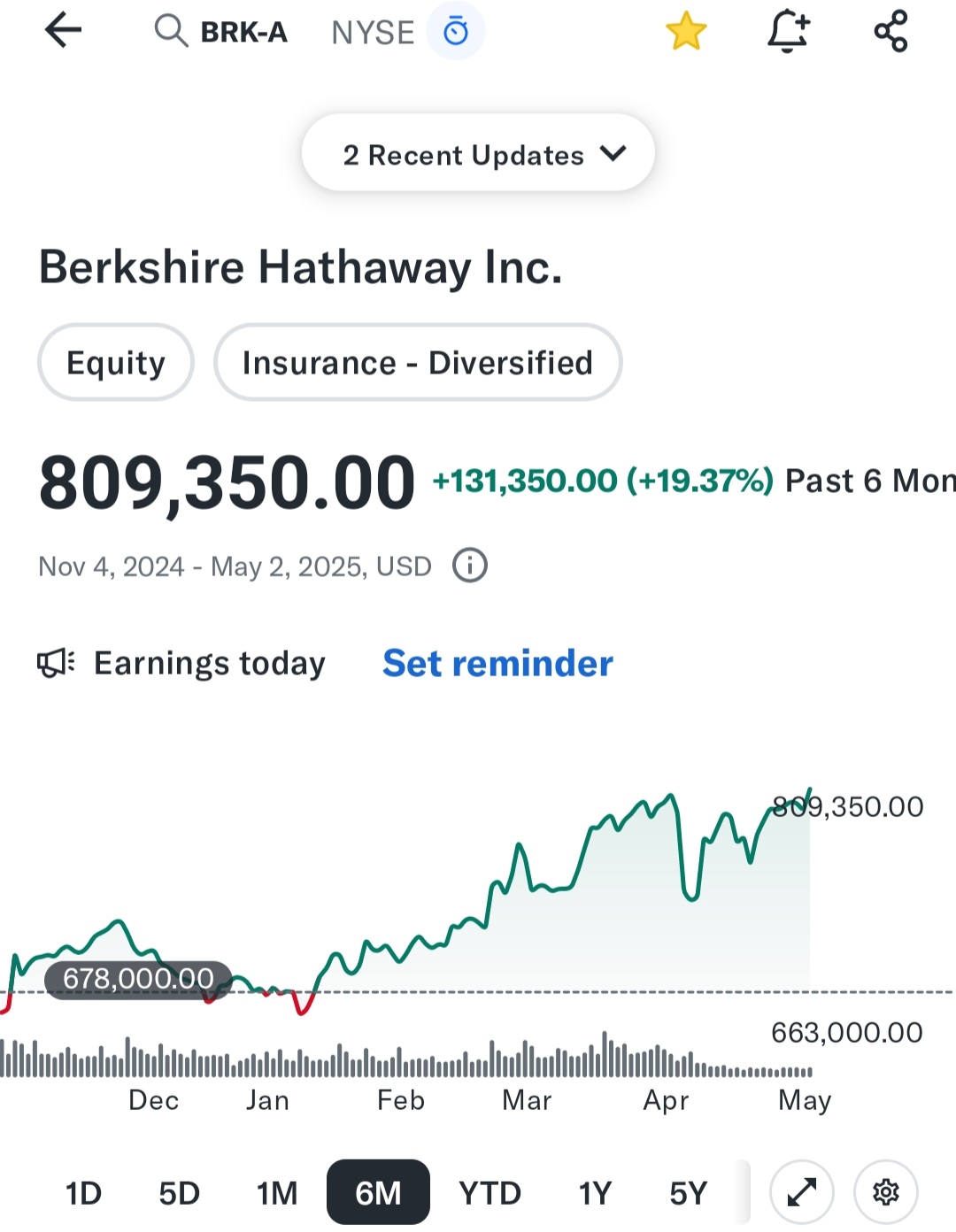Switch chart to 1Y range

click(595, 1193)
